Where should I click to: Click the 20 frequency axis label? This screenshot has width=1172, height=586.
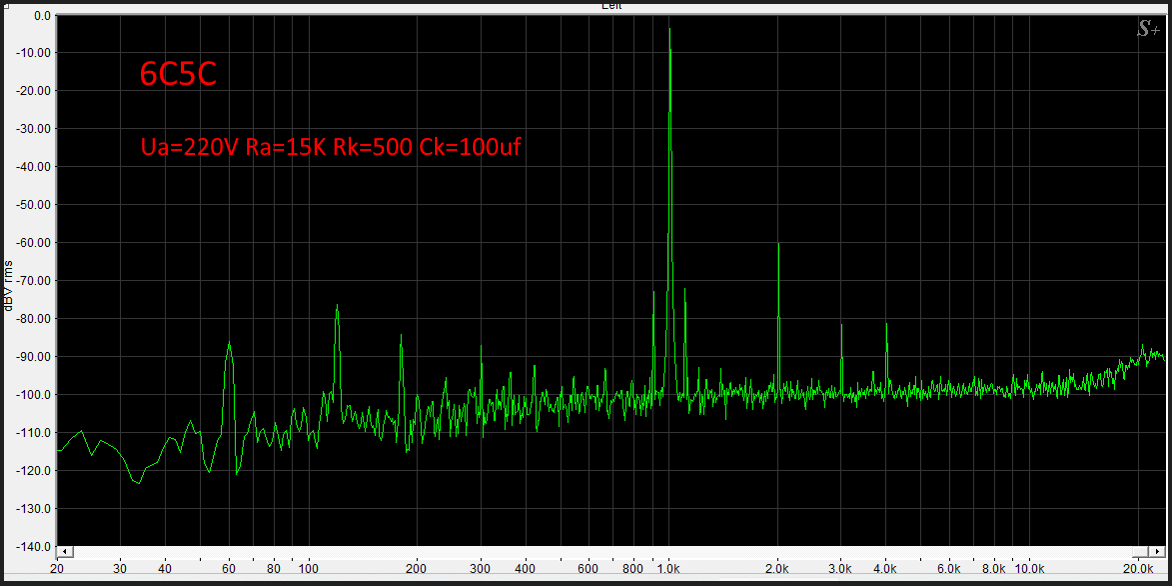tap(58, 568)
